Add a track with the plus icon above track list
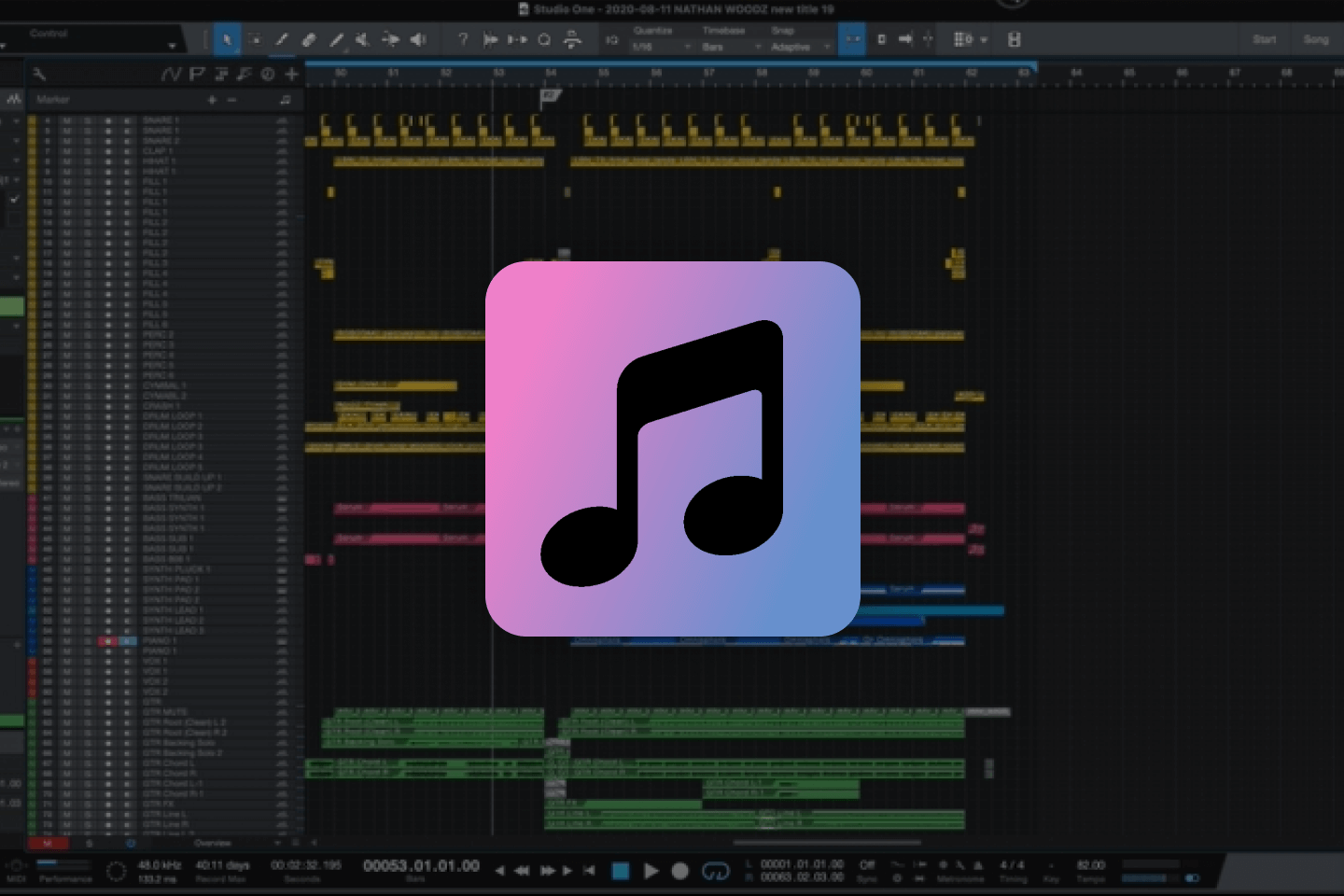Viewport: 1344px width, 896px height. click(x=292, y=74)
